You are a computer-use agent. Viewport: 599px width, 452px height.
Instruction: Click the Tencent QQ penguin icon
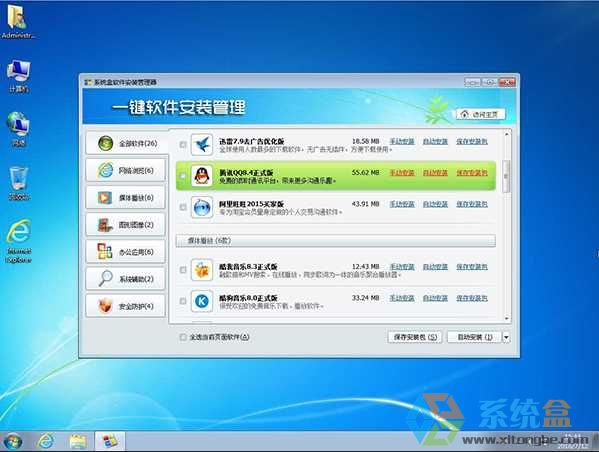(202, 176)
